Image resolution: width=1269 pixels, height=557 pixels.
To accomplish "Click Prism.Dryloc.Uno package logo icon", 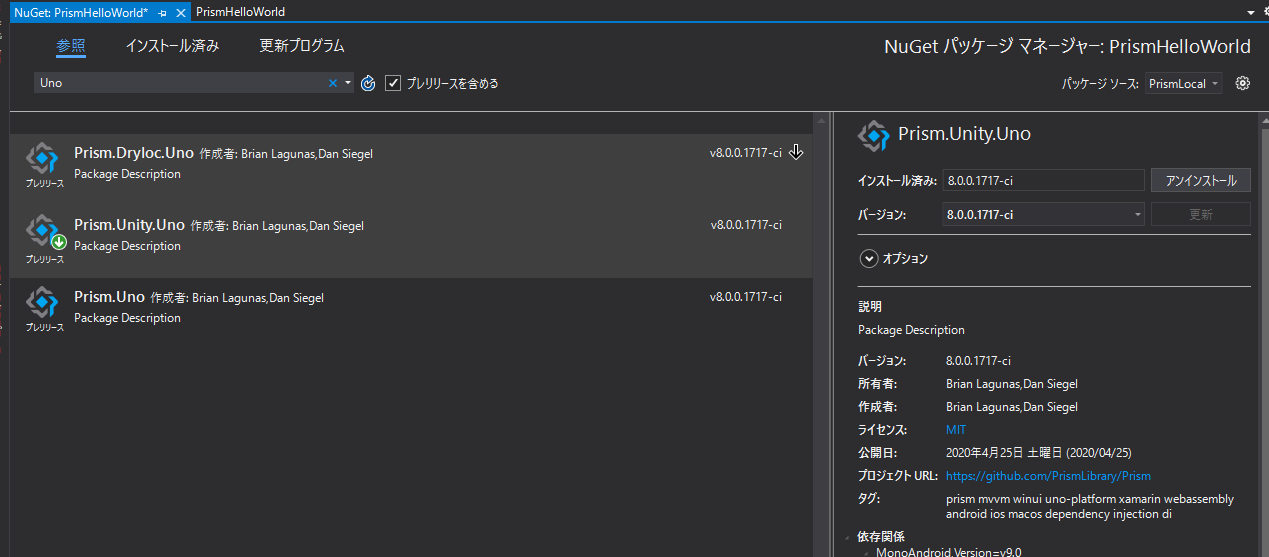I will pyautogui.click(x=43, y=158).
